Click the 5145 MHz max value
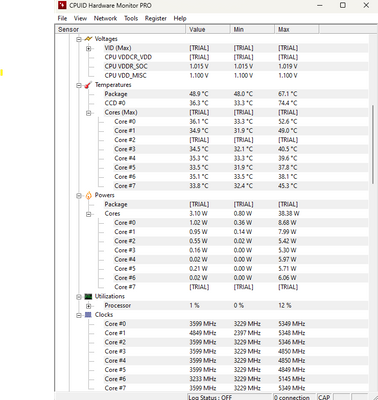Viewport: 378px width, 400px height. pyautogui.click(x=292, y=379)
